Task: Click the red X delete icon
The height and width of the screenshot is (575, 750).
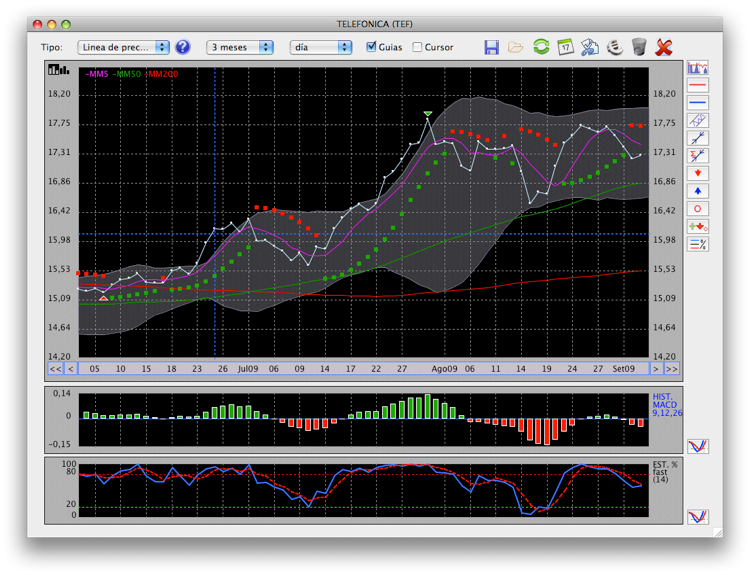Action: [664, 47]
